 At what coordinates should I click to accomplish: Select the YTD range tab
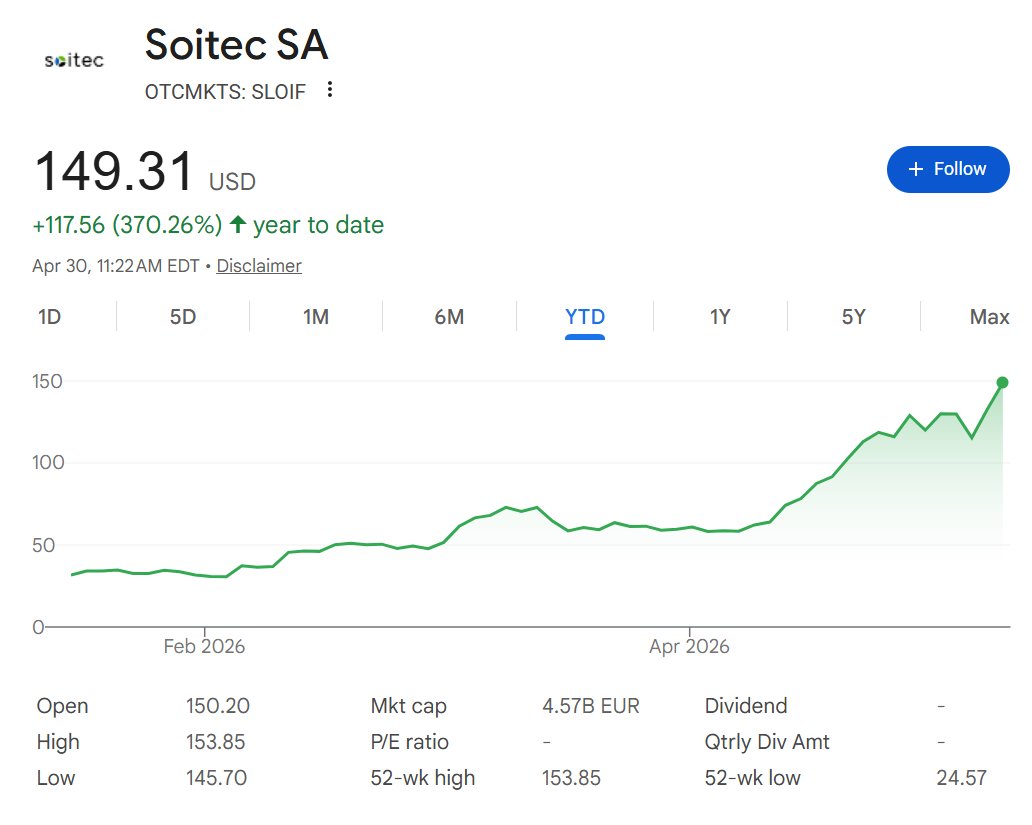point(584,317)
